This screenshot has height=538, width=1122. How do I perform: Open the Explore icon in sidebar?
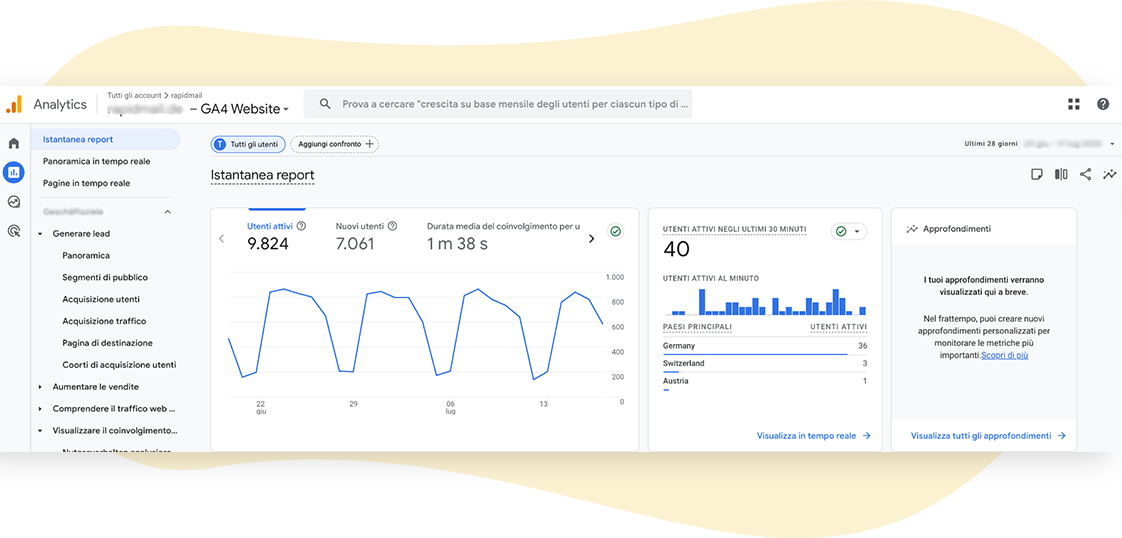click(14, 201)
